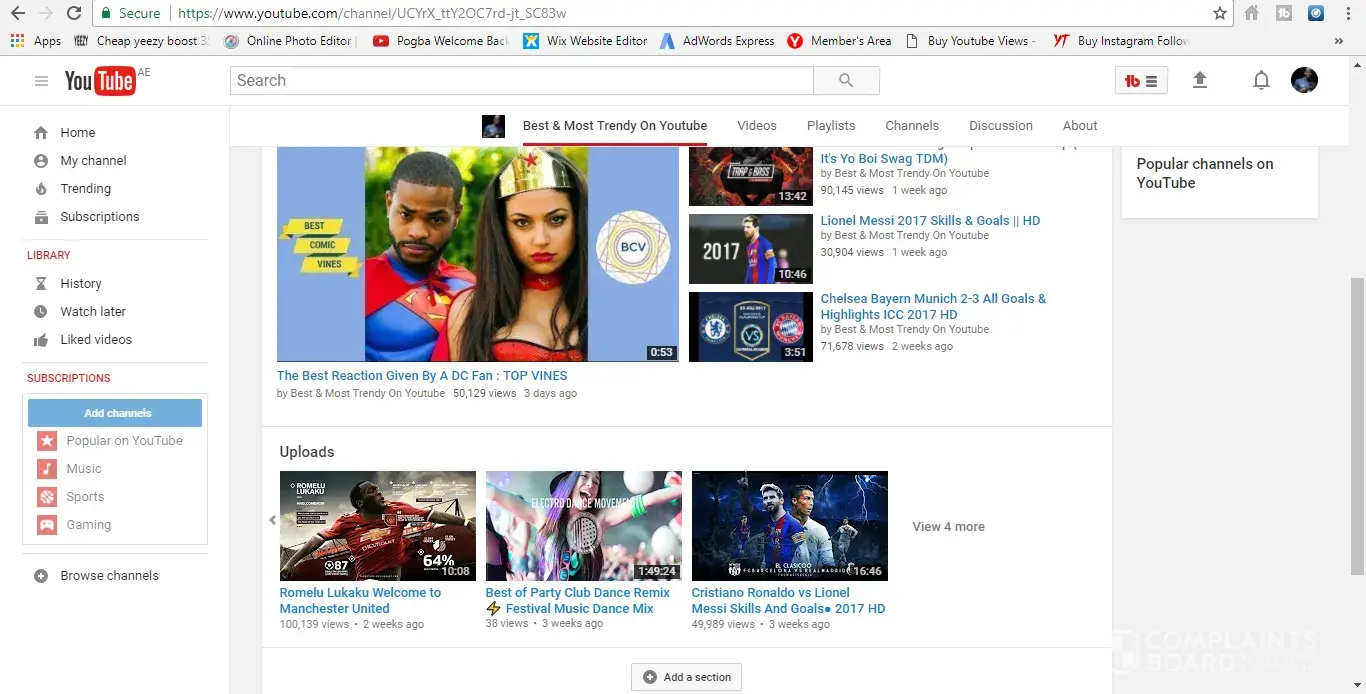
Task: Open the notifications bell
Action: click(x=1261, y=81)
